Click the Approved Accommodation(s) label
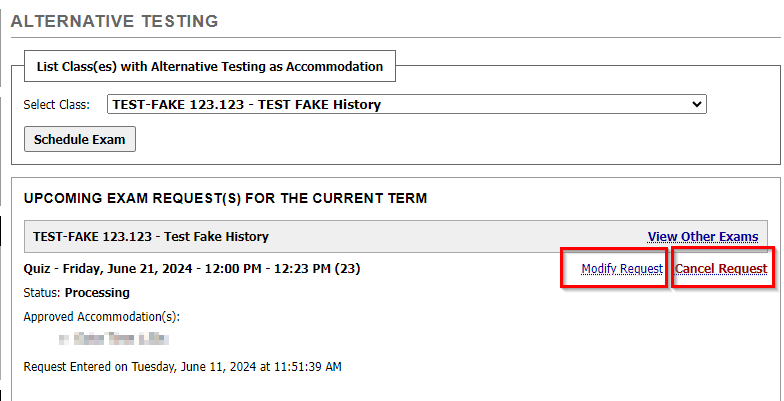The width and height of the screenshot is (784, 401). tap(101, 317)
